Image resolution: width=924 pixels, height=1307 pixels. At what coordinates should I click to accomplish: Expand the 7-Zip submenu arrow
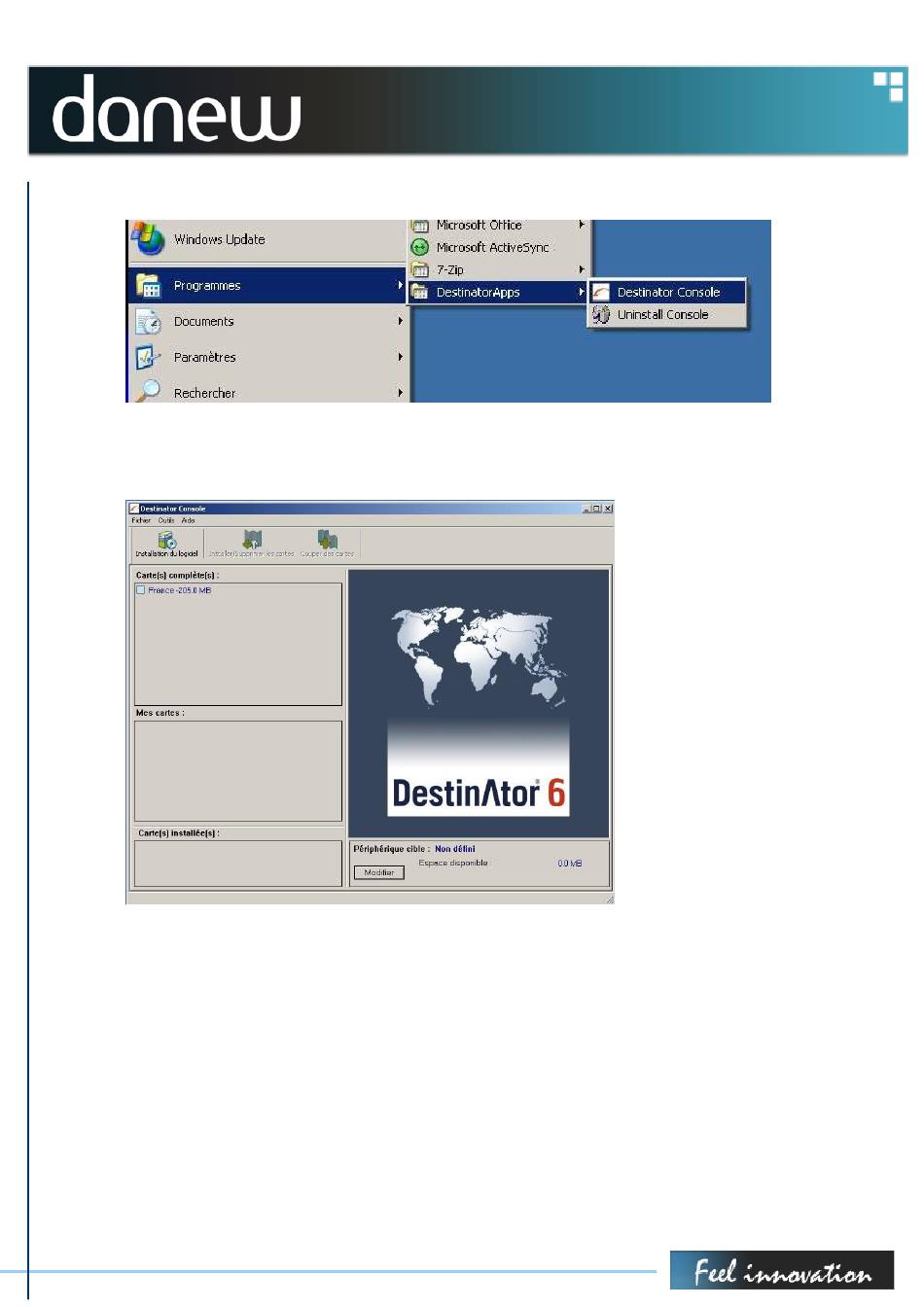[x=582, y=269]
